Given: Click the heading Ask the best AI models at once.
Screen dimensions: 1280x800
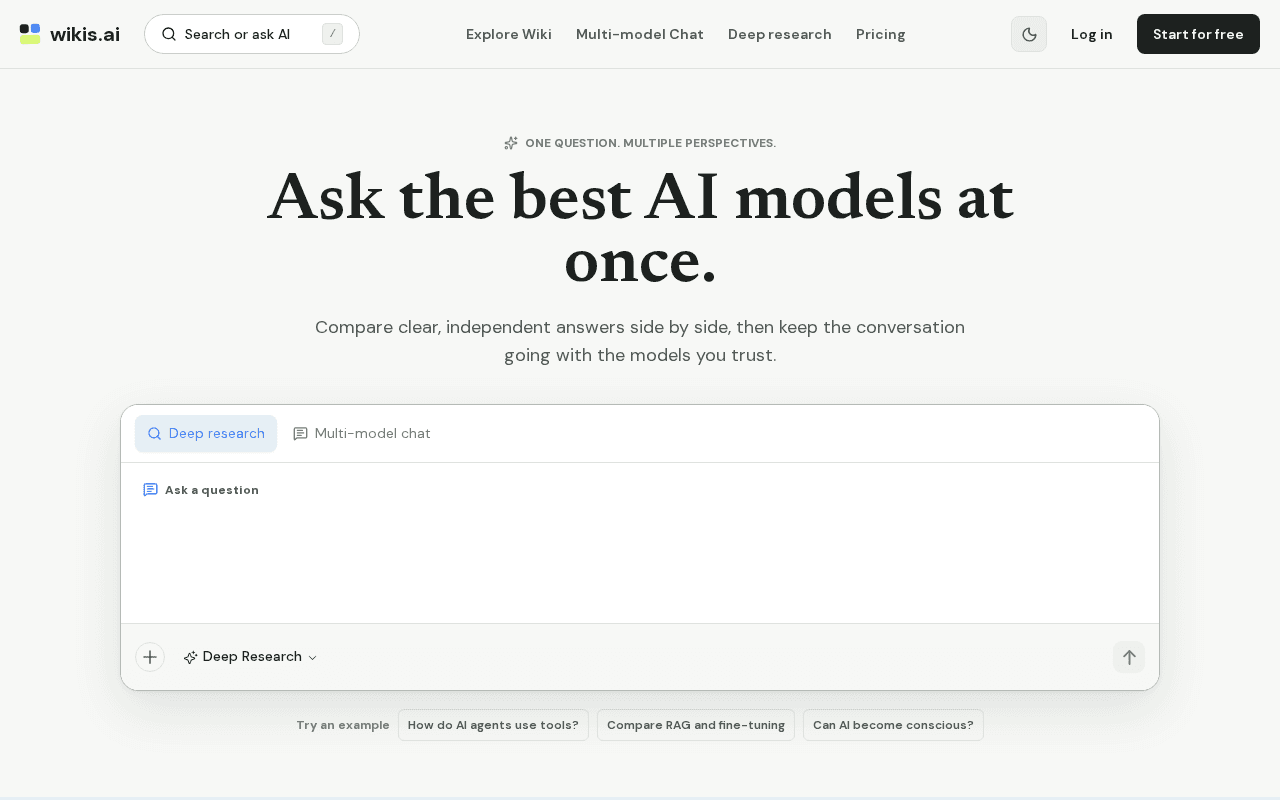Looking at the screenshot, I should pyautogui.click(x=640, y=228).
